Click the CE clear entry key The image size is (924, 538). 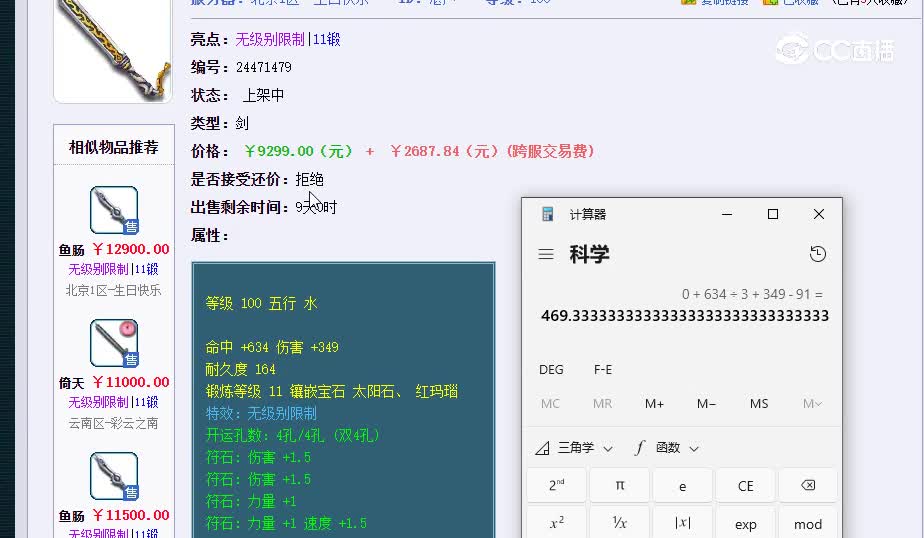coord(745,485)
